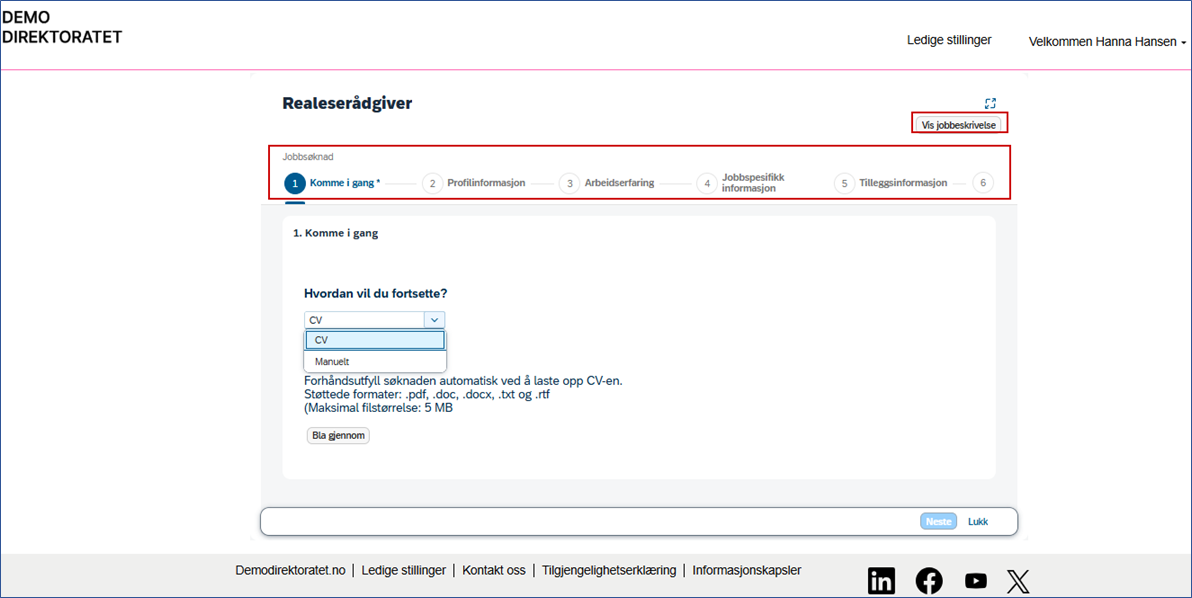This screenshot has width=1192, height=598.
Task: Open the Informasjonskapsler footer link
Action: (x=747, y=570)
